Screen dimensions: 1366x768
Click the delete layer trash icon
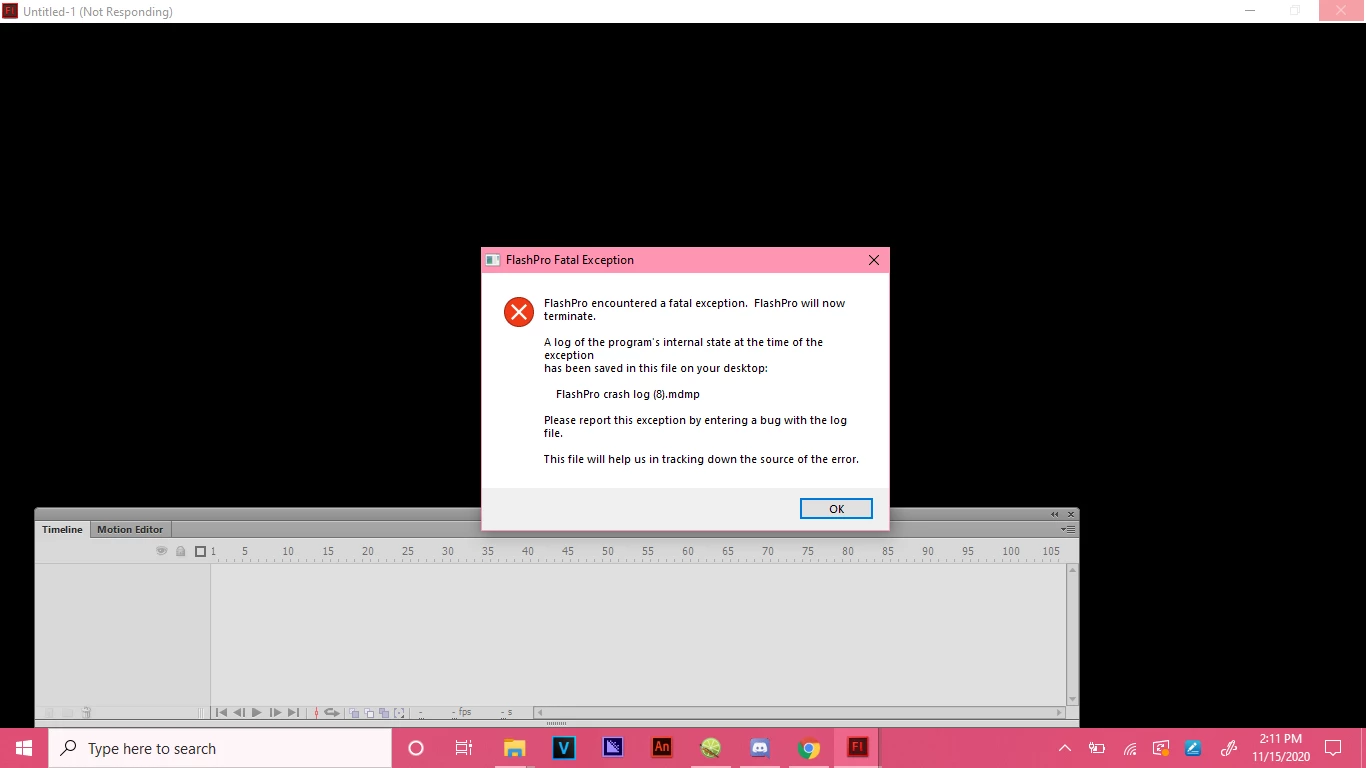coord(87,713)
